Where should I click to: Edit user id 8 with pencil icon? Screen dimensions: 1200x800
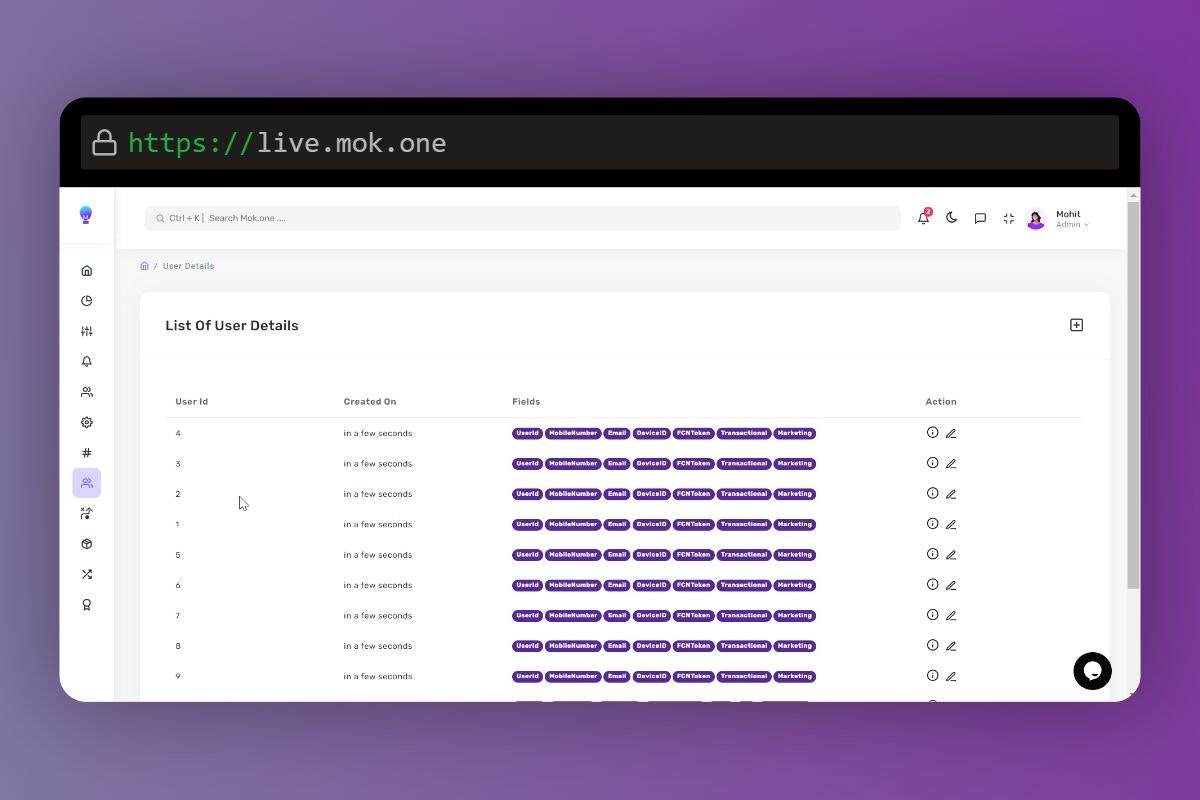coord(951,646)
